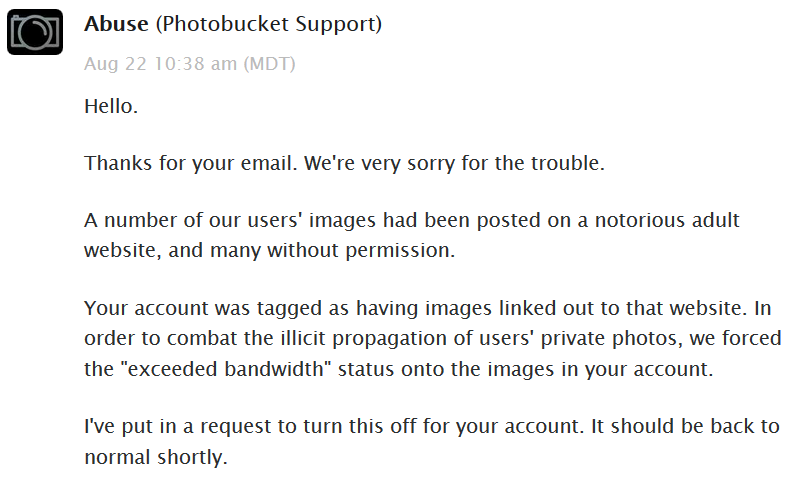This screenshot has height=481, width=798.
Task: Click the "Aug 22 10:38 am" timestamp
Action: 160,64
